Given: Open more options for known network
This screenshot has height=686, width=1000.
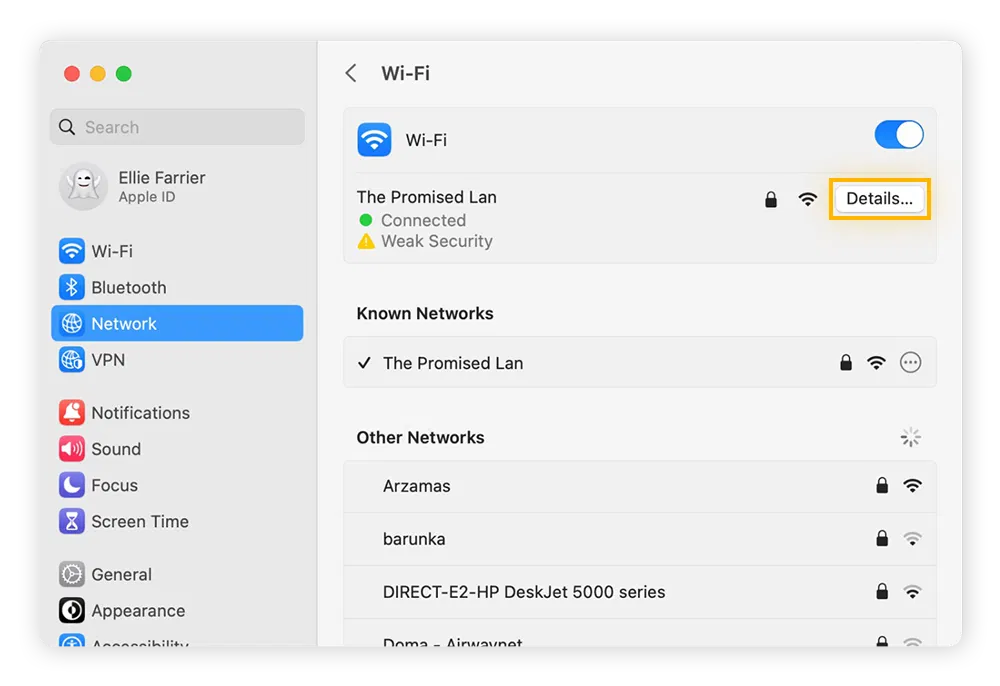Looking at the screenshot, I should click(910, 363).
